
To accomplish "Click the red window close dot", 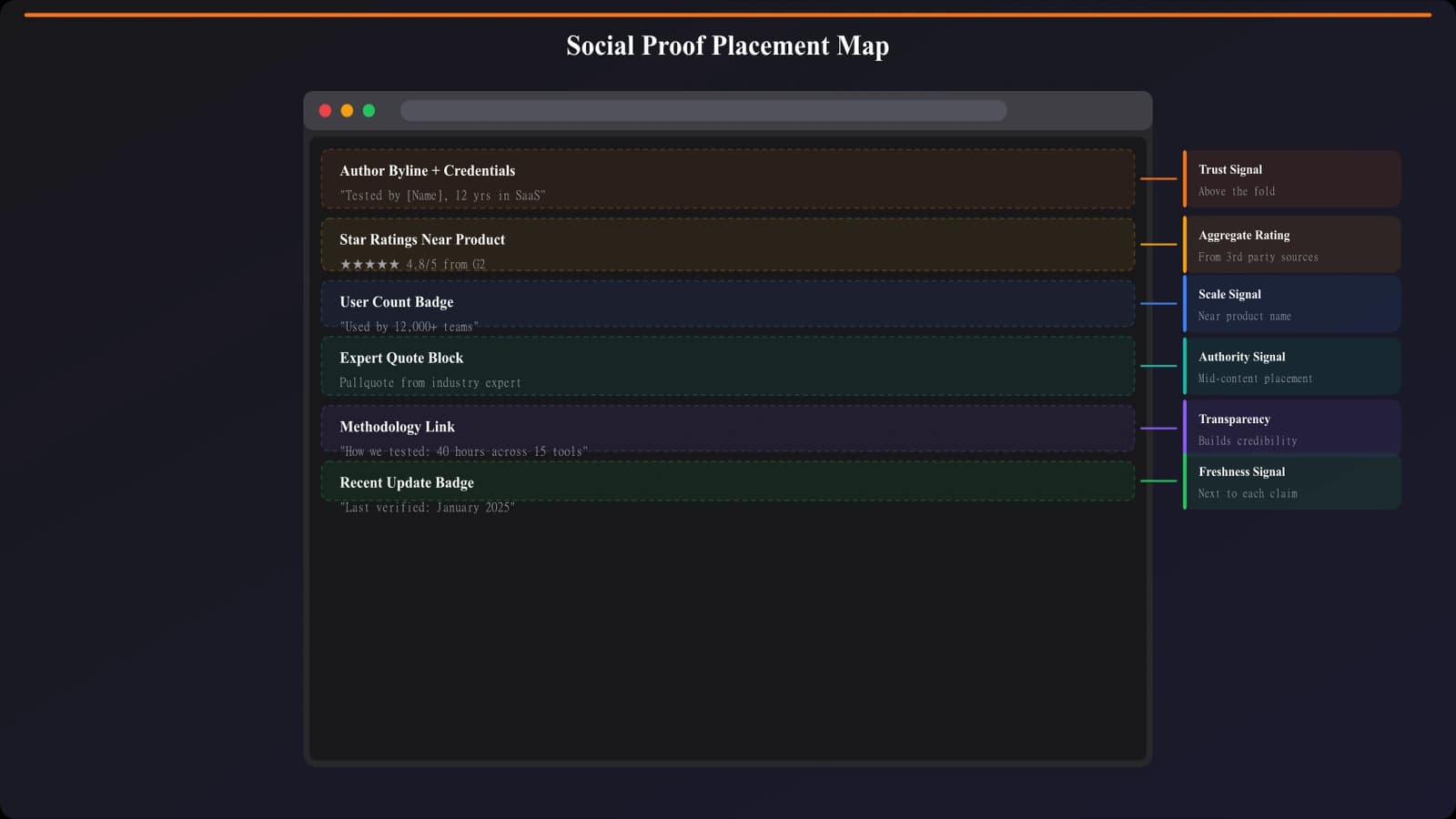I will click(325, 110).
